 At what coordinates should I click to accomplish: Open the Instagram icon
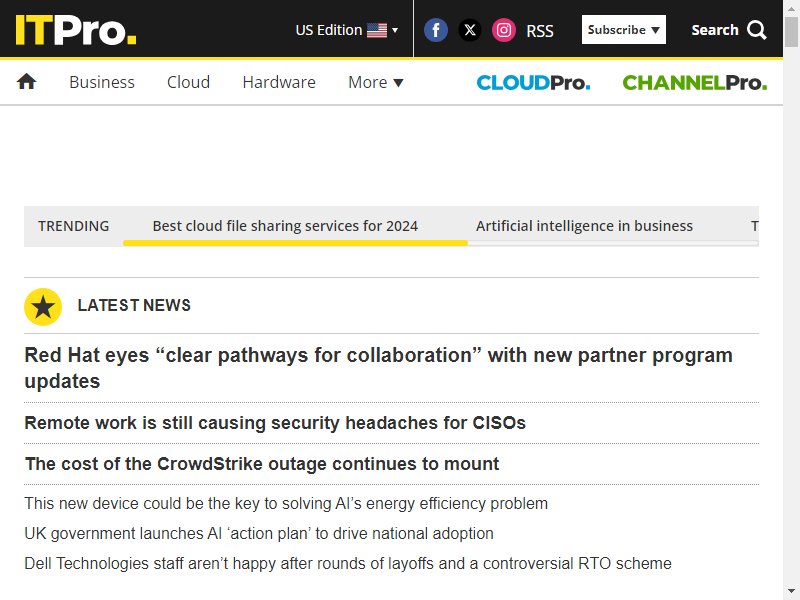click(504, 30)
